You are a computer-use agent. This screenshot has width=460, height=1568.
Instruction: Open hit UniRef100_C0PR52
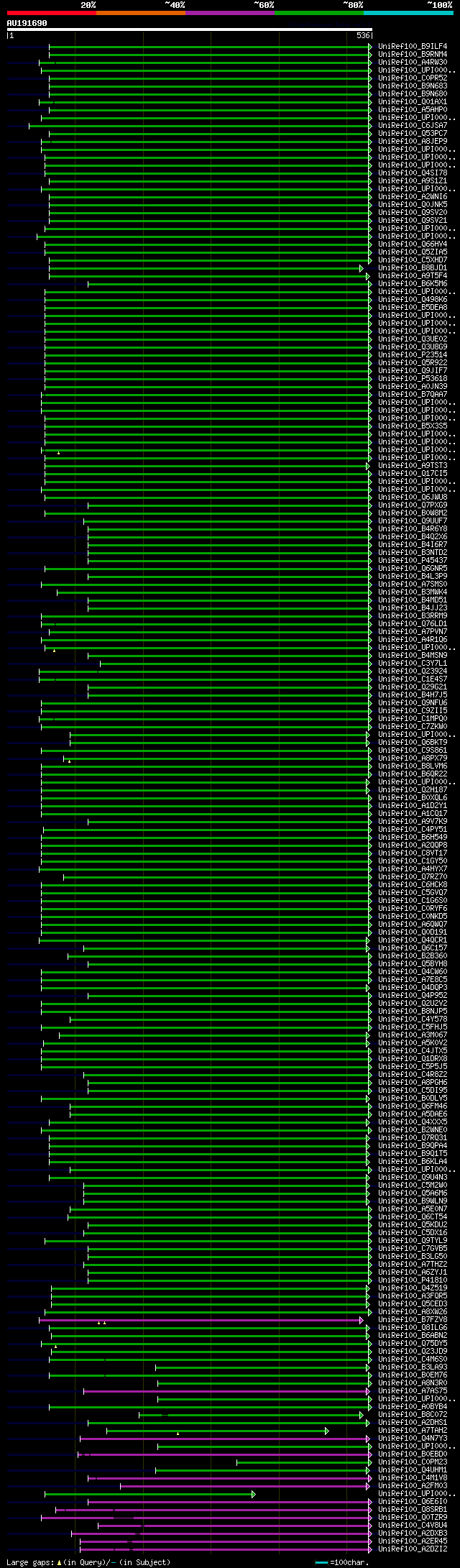[x=413, y=78]
